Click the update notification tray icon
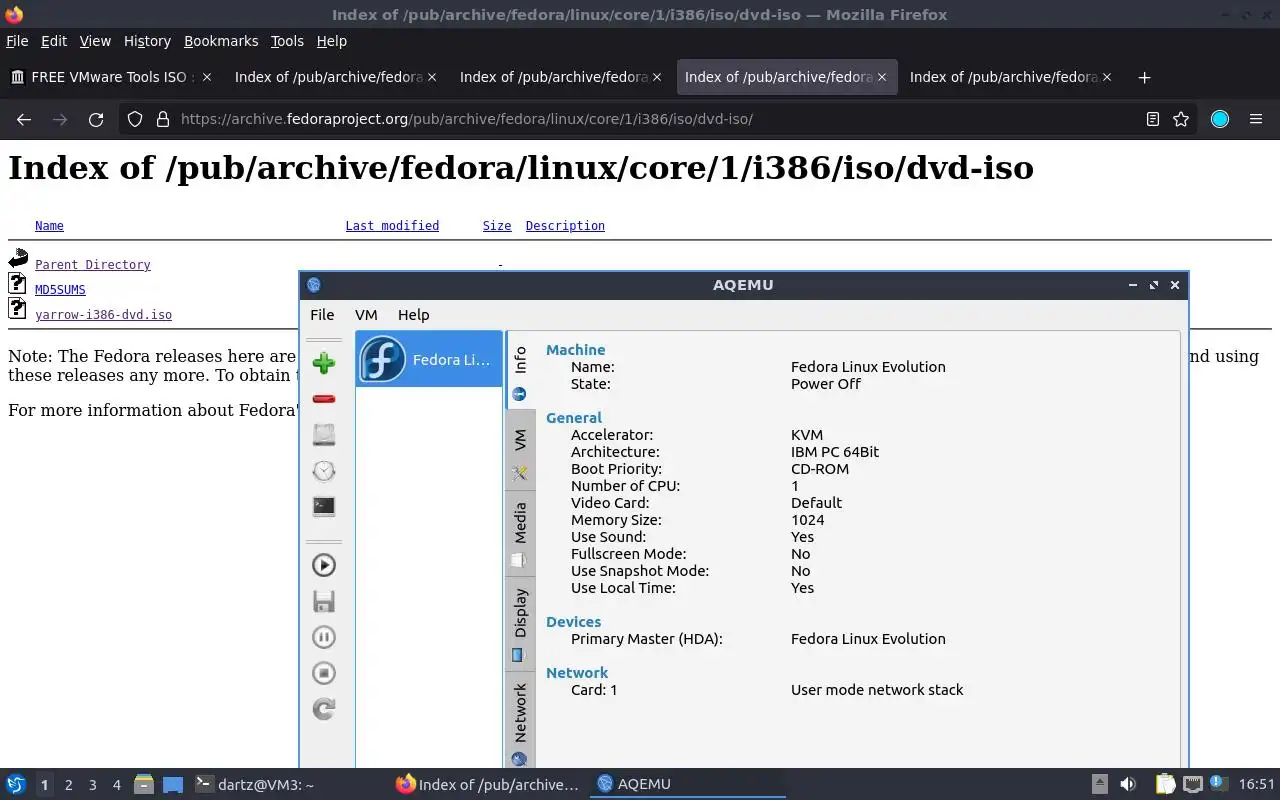 pos(1218,783)
